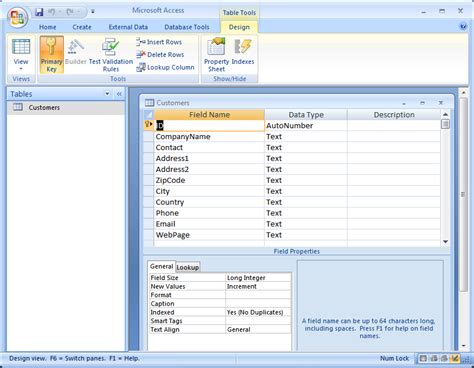
Task: Click the Description column header
Action: [x=394, y=115]
